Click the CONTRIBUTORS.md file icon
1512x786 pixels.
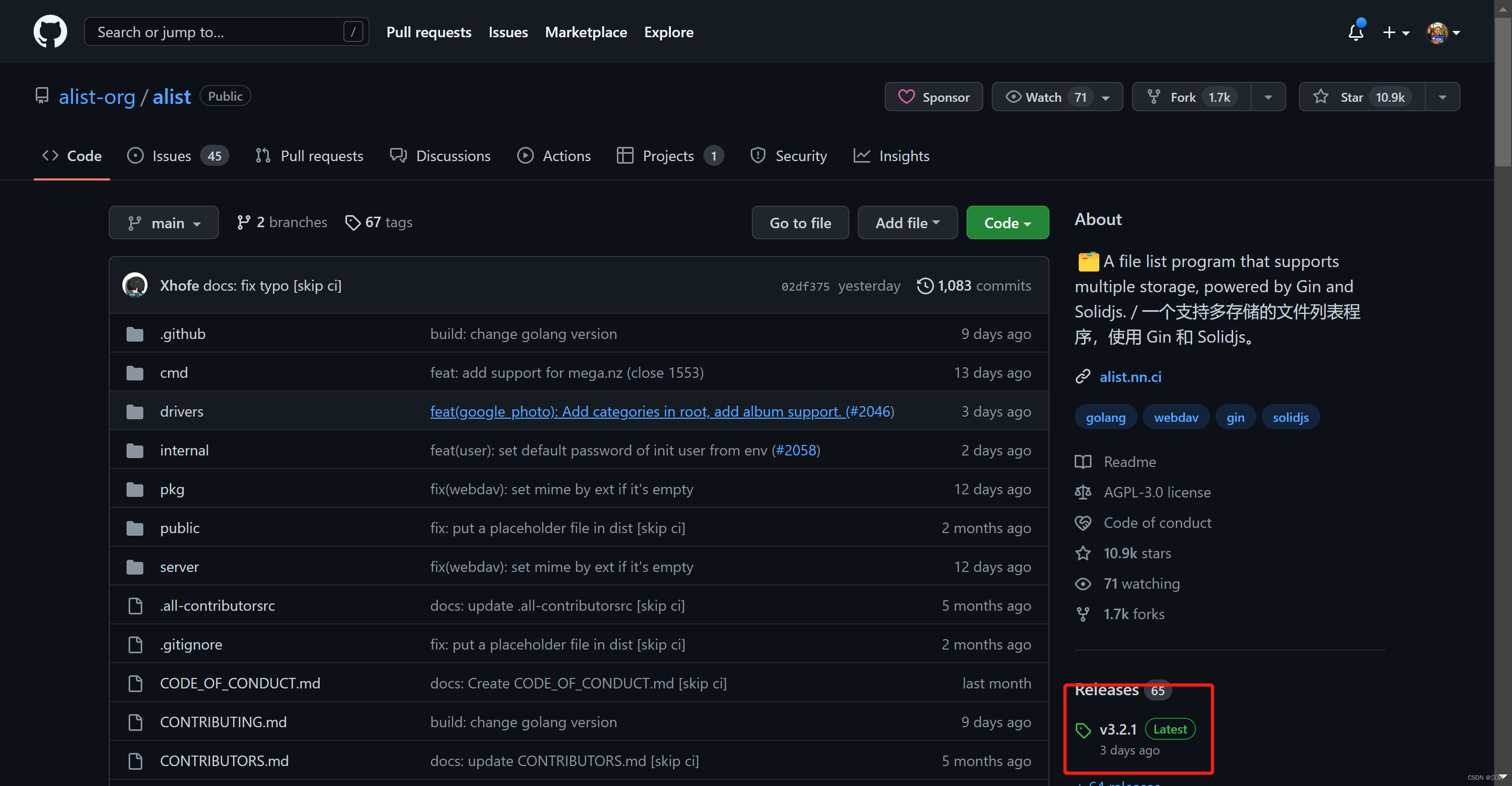(135, 761)
